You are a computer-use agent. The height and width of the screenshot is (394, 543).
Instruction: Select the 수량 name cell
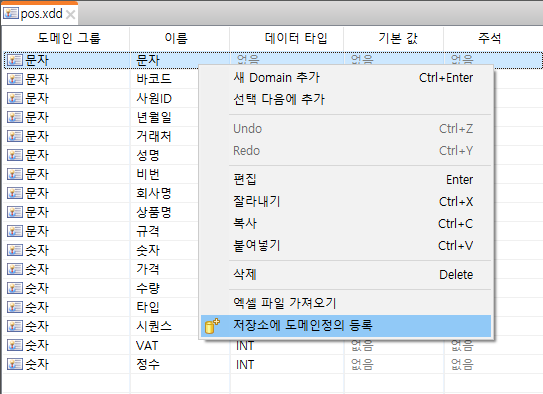tap(148, 288)
